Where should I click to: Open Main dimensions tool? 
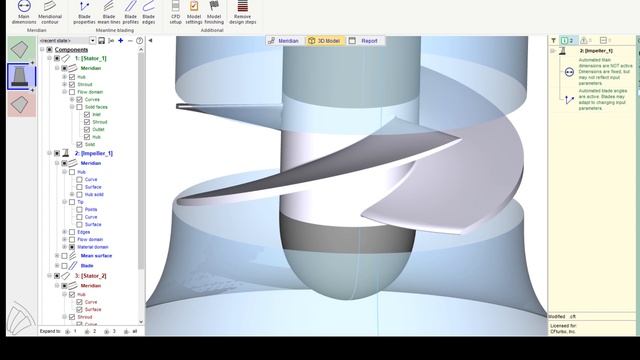[x=24, y=12]
